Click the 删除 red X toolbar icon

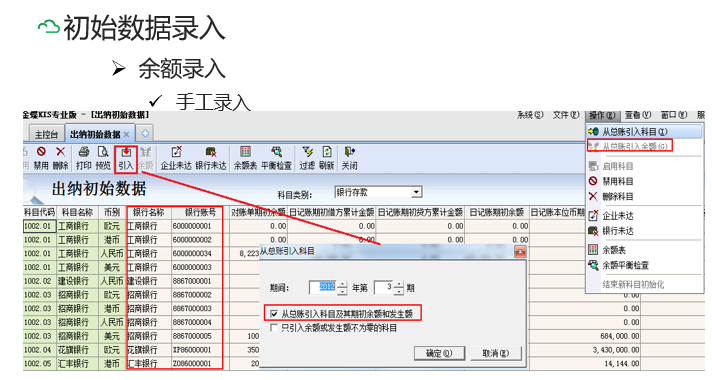[60, 158]
